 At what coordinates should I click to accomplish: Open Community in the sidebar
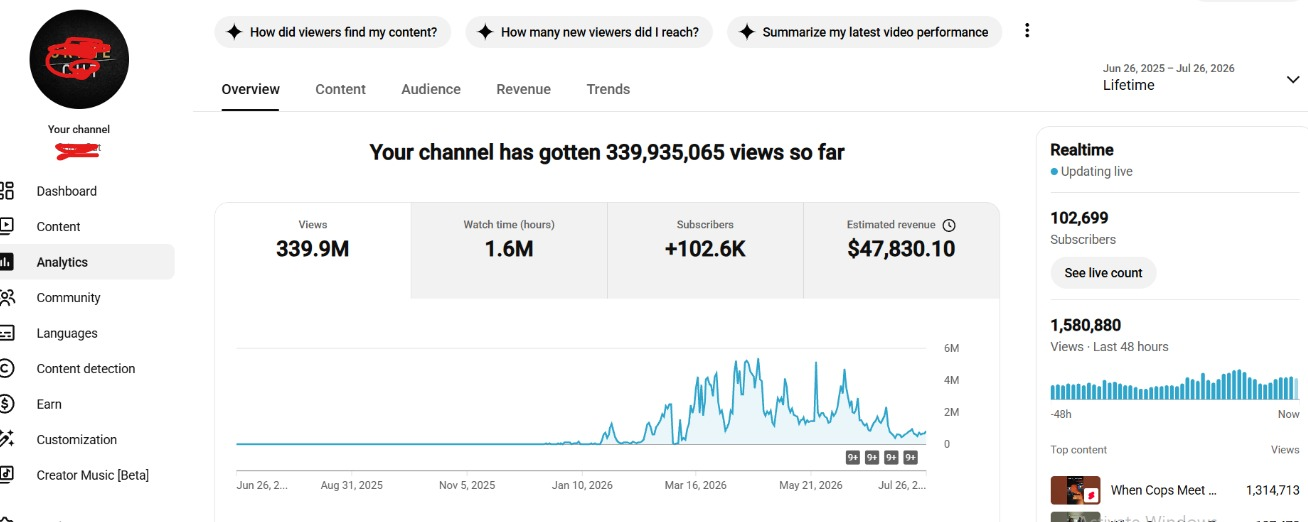[x=69, y=298]
